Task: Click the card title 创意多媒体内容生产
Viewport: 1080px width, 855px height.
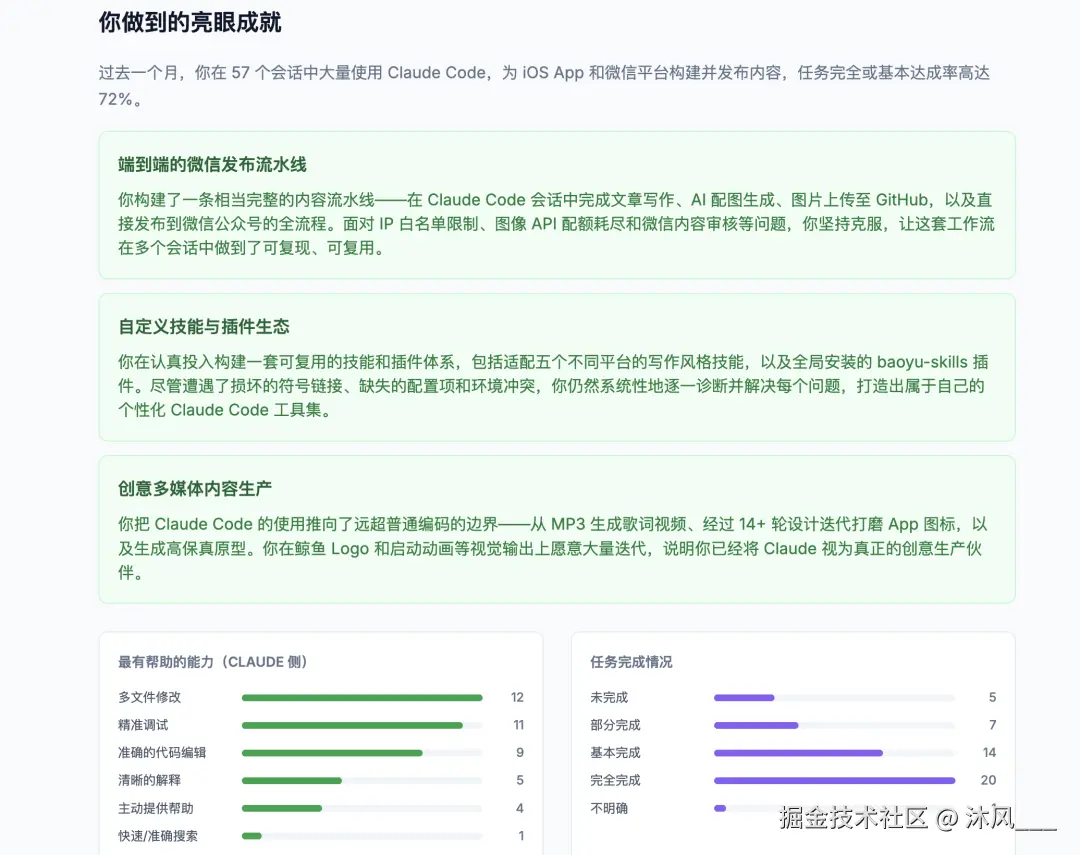Action: click(x=195, y=488)
